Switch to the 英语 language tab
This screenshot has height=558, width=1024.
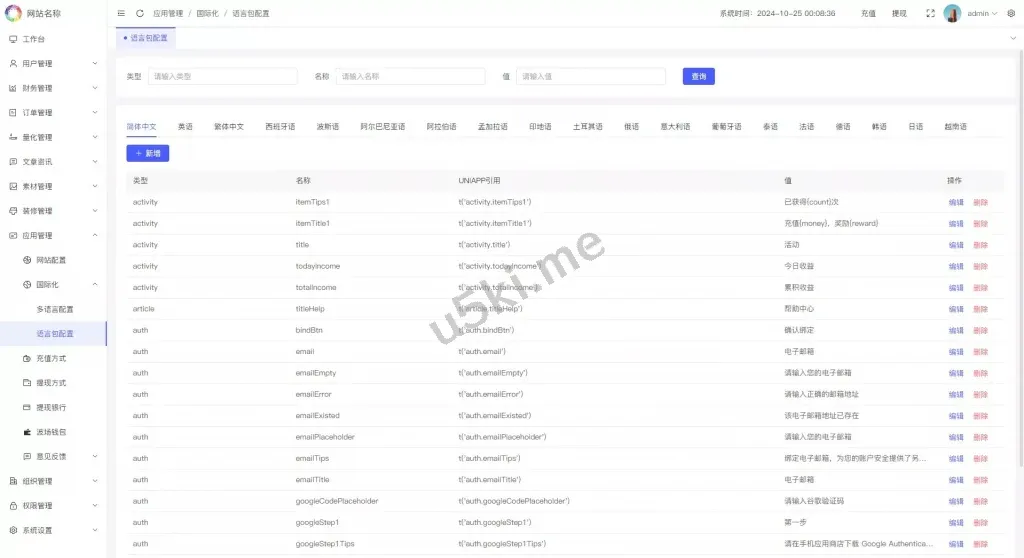[x=185, y=127]
